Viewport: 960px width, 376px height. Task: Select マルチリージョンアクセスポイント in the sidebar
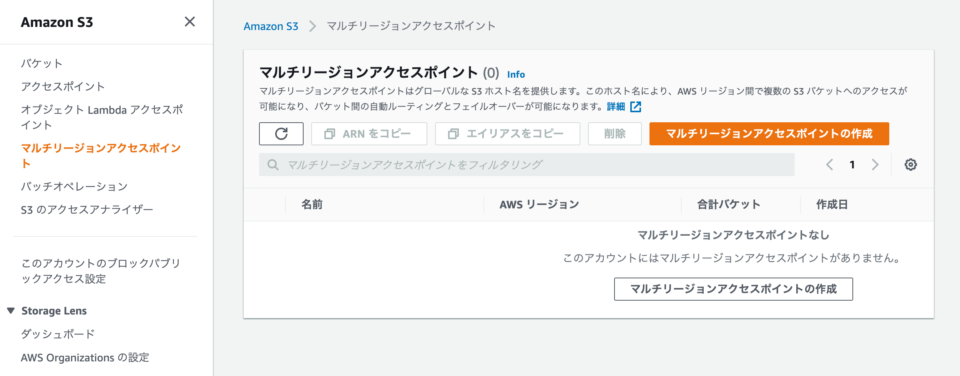pyautogui.click(x=101, y=156)
